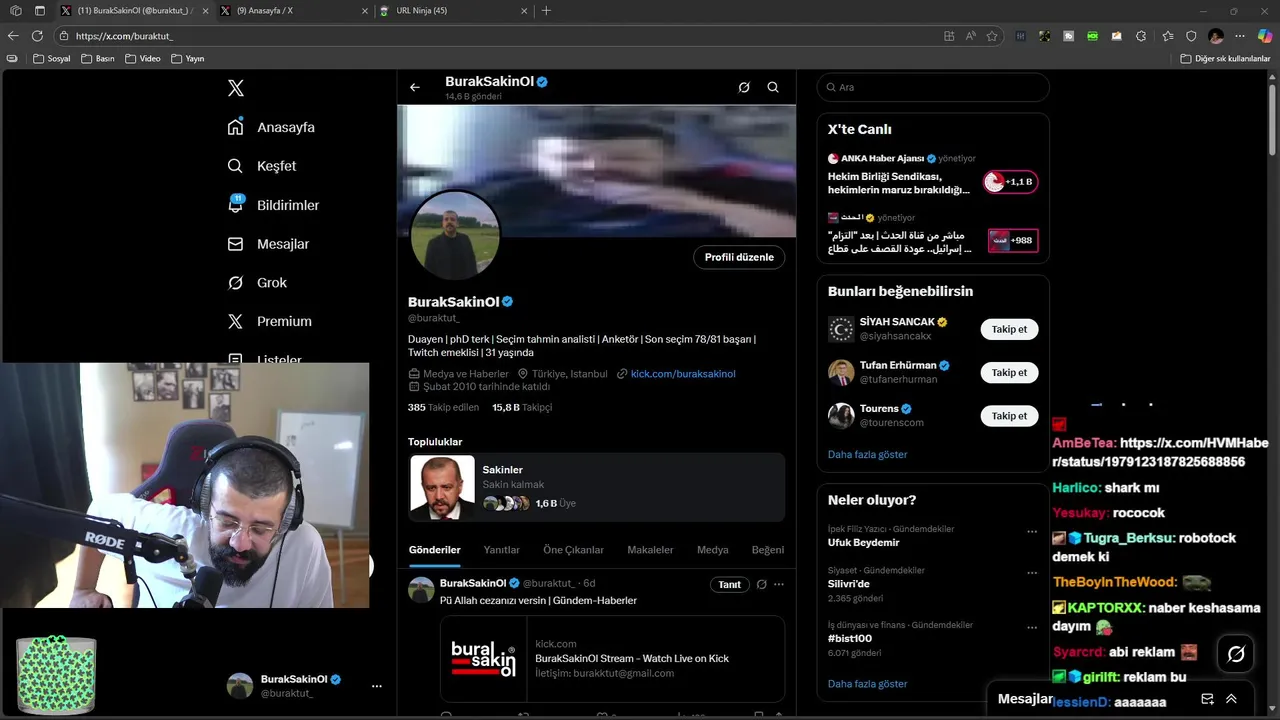The width and height of the screenshot is (1280, 720).
Task: Click Tanıt button on the post
Action: coord(730,584)
